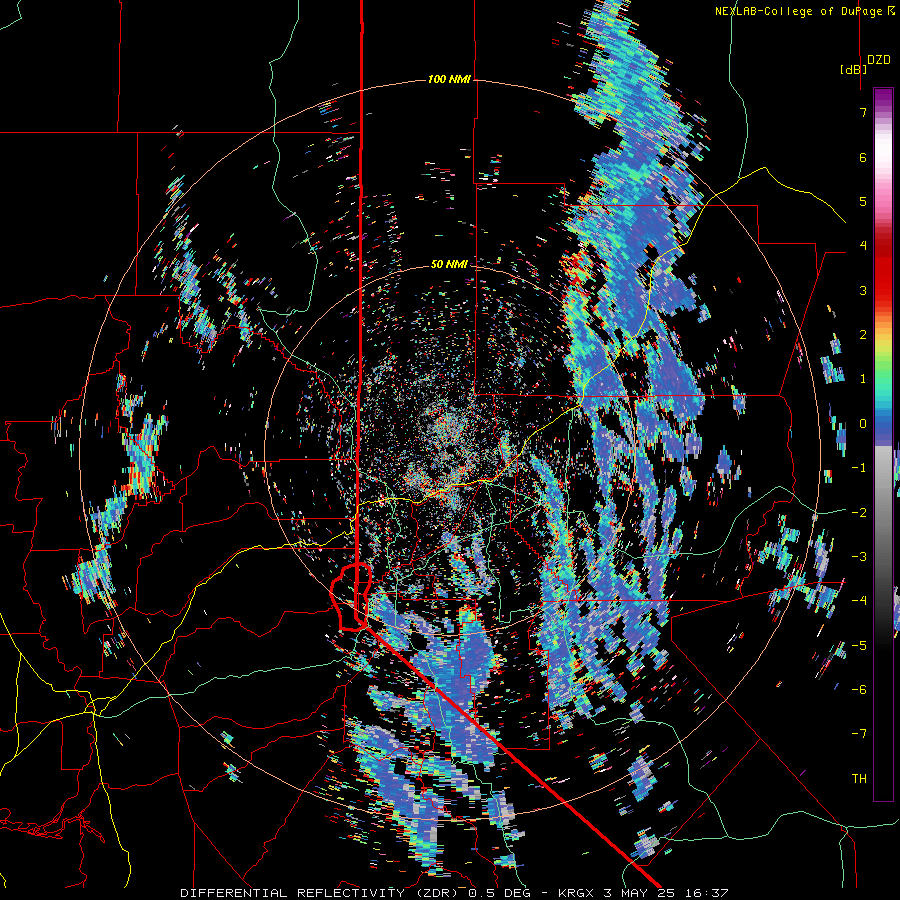The width and height of the screenshot is (900, 900).
Task: Click the red segment of the ZDR color bar
Action: point(883,270)
